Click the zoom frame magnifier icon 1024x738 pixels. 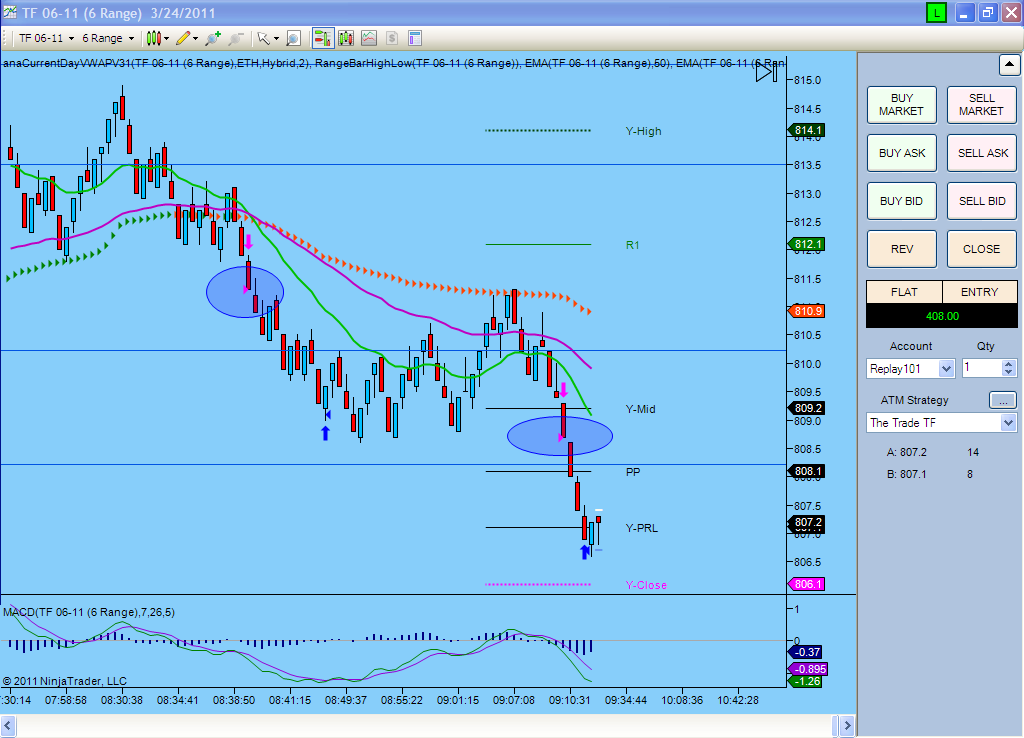pos(294,39)
